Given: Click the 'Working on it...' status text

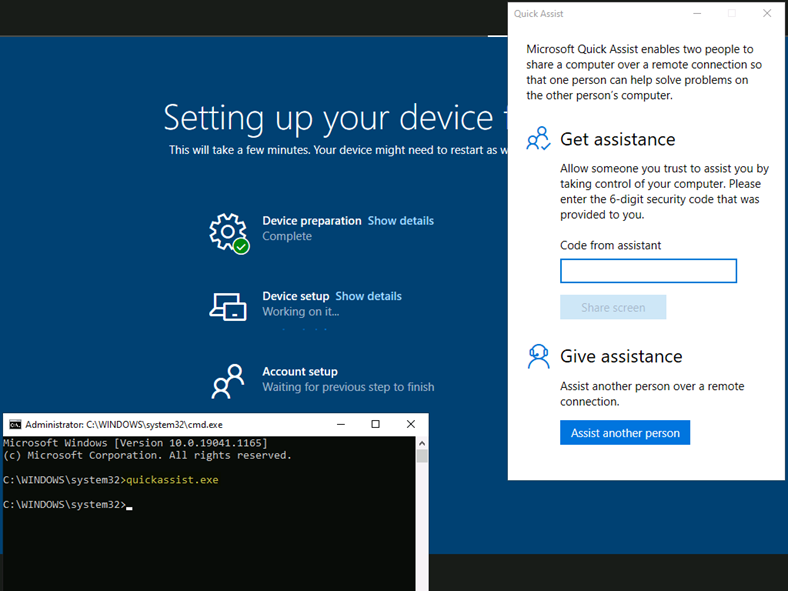Looking at the screenshot, I should coord(301,312).
